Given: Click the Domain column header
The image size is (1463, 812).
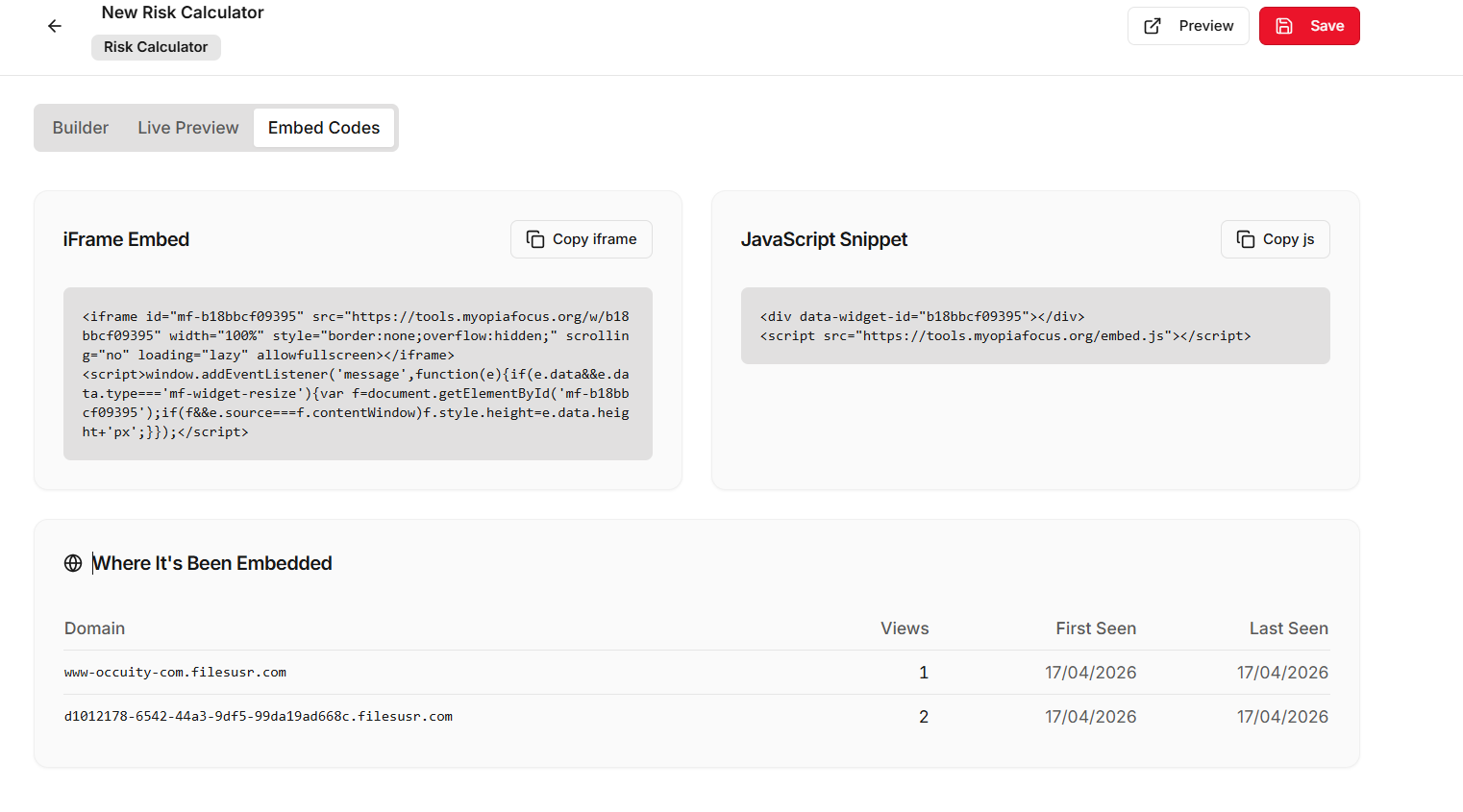Looking at the screenshot, I should tap(94, 628).
